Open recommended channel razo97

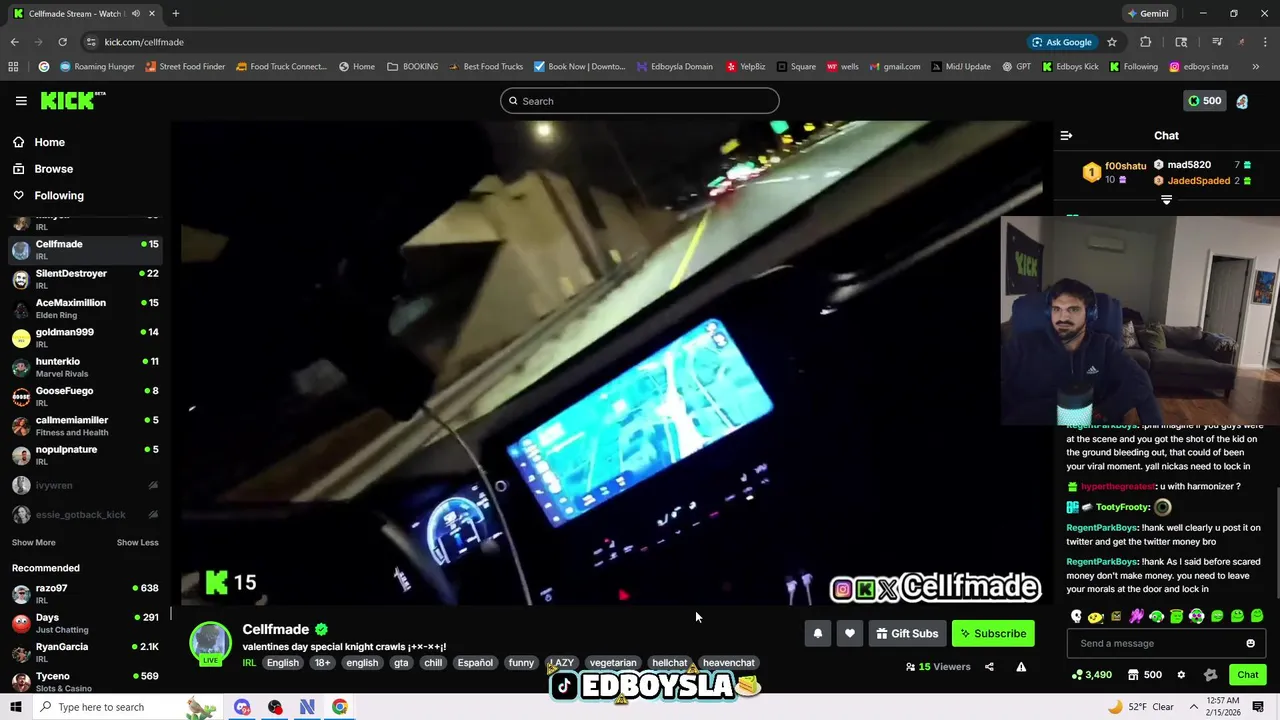[85, 594]
